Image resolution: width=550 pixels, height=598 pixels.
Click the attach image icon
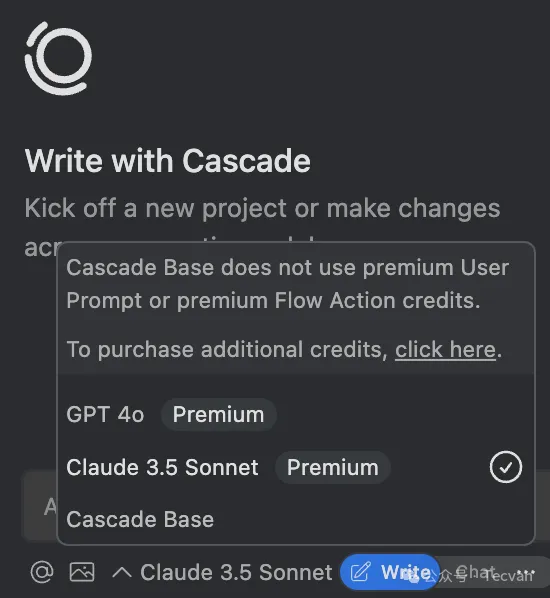[82, 572]
